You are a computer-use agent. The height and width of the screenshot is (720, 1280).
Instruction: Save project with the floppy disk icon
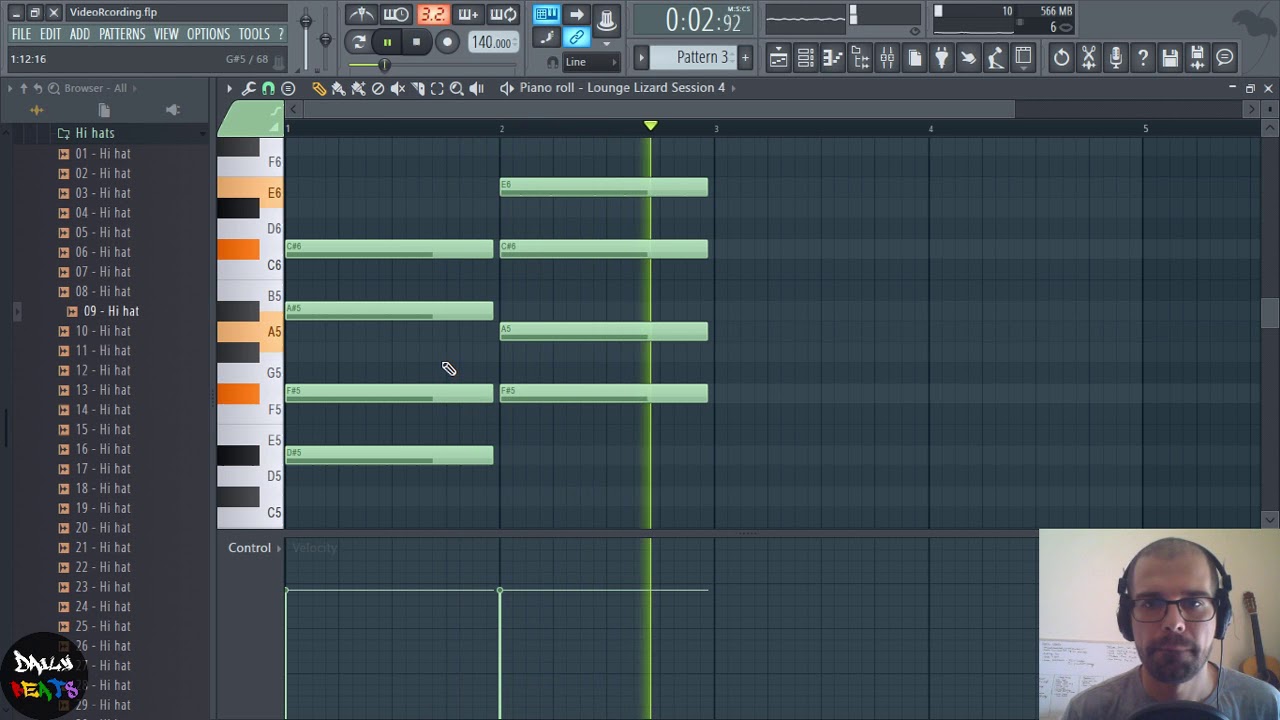click(1170, 58)
